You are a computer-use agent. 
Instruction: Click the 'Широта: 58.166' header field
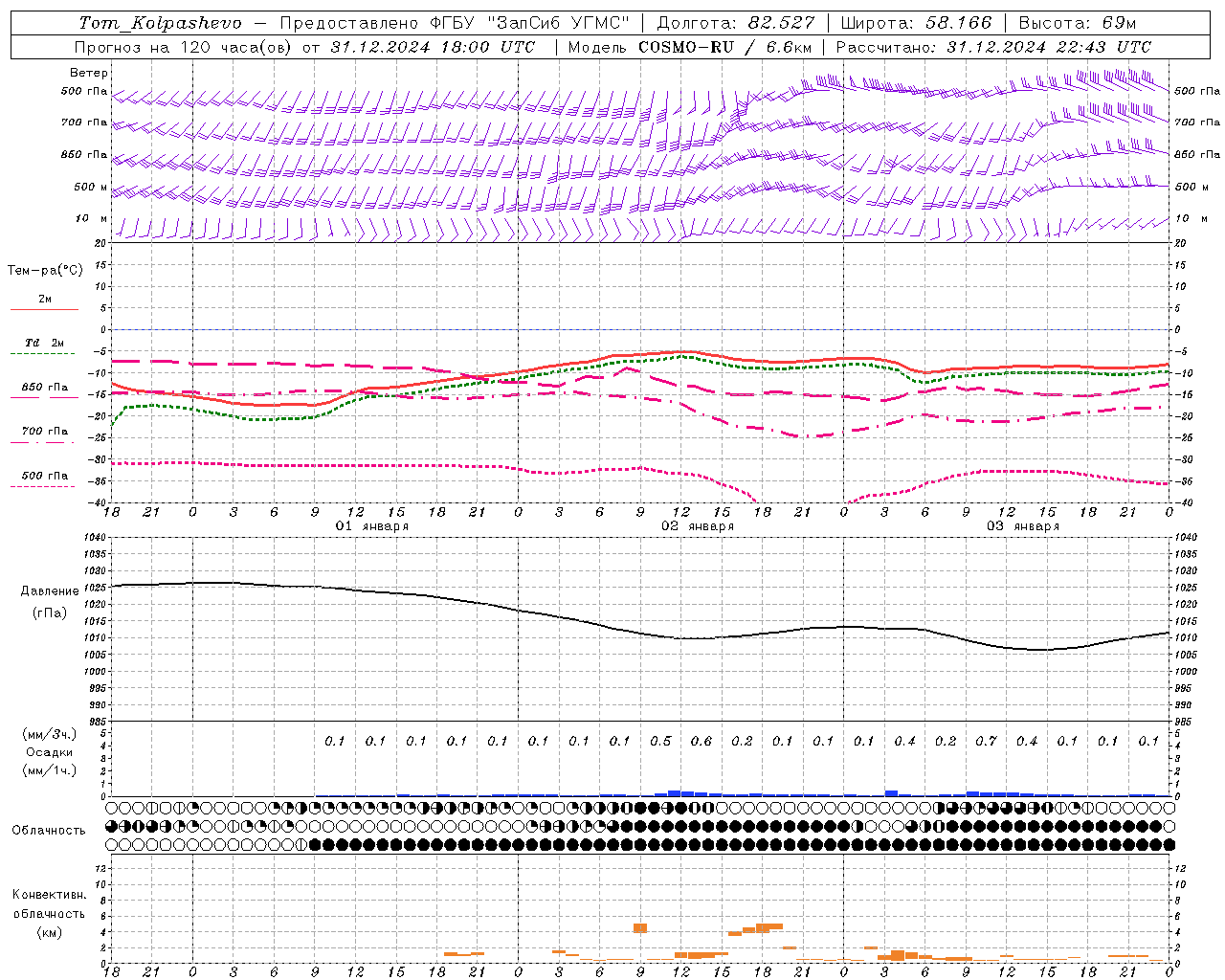coord(917,23)
